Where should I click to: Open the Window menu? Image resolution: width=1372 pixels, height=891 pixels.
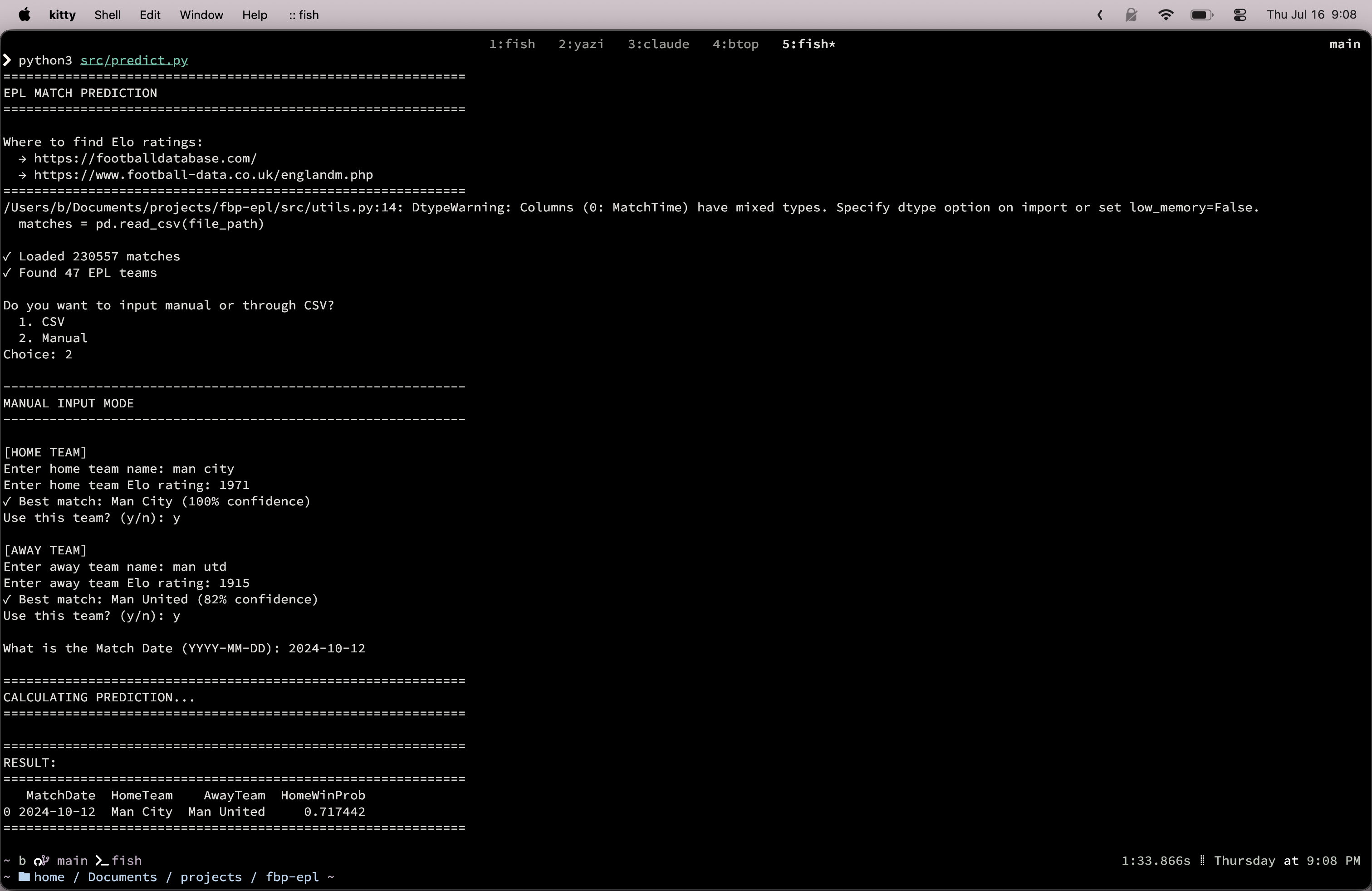coord(201,15)
